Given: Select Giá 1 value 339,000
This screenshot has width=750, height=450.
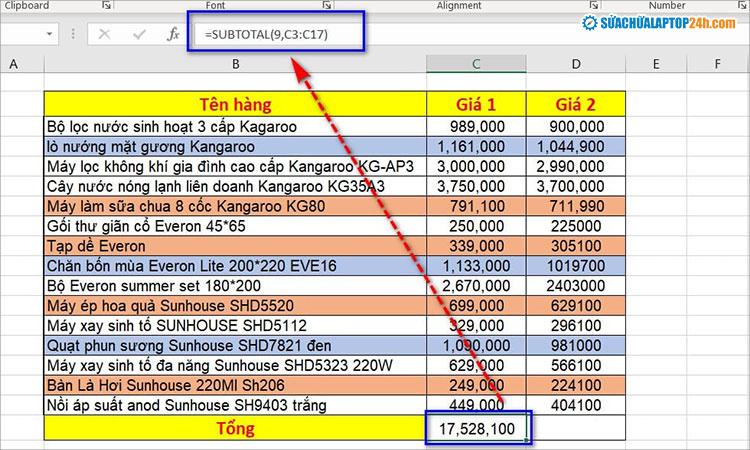Looking at the screenshot, I should tap(476, 246).
